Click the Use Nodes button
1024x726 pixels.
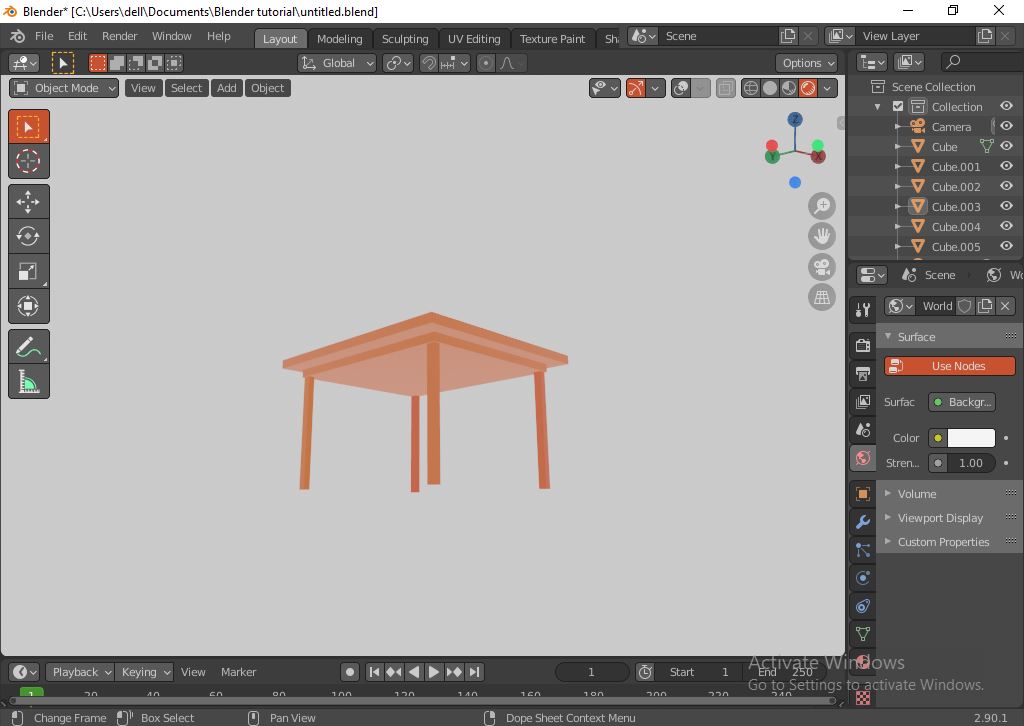tap(948, 365)
